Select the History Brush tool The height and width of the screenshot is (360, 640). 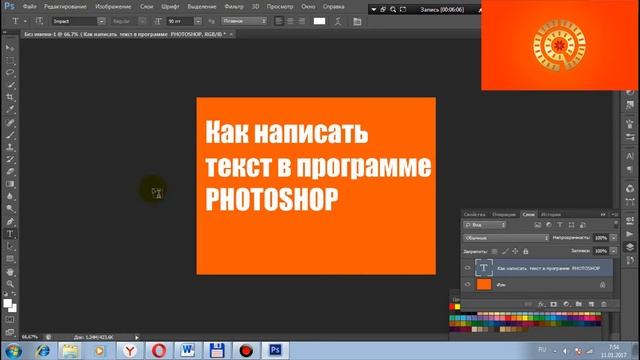(x=10, y=159)
